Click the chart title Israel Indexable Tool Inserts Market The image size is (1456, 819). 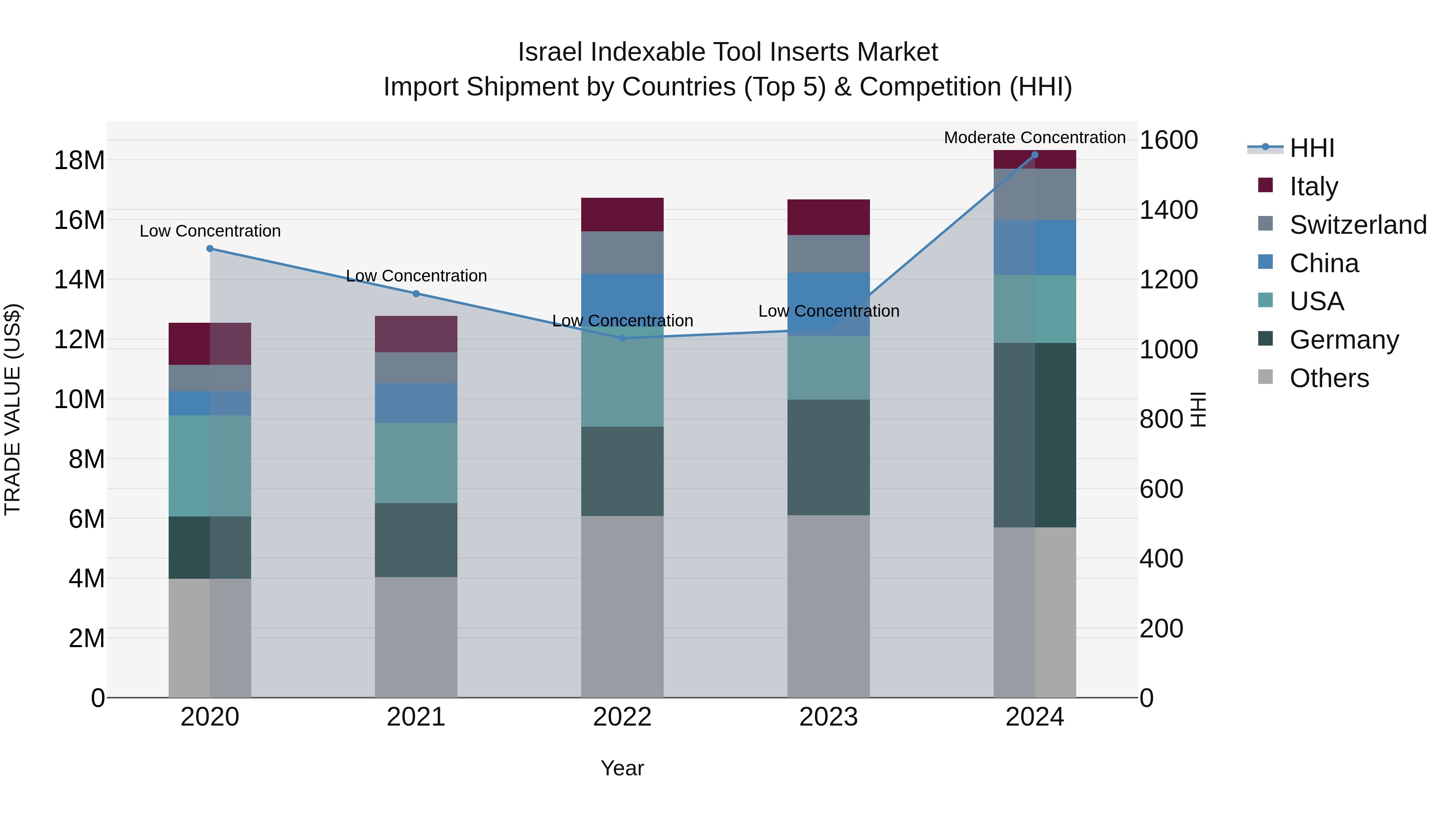pyautogui.click(x=728, y=52)
